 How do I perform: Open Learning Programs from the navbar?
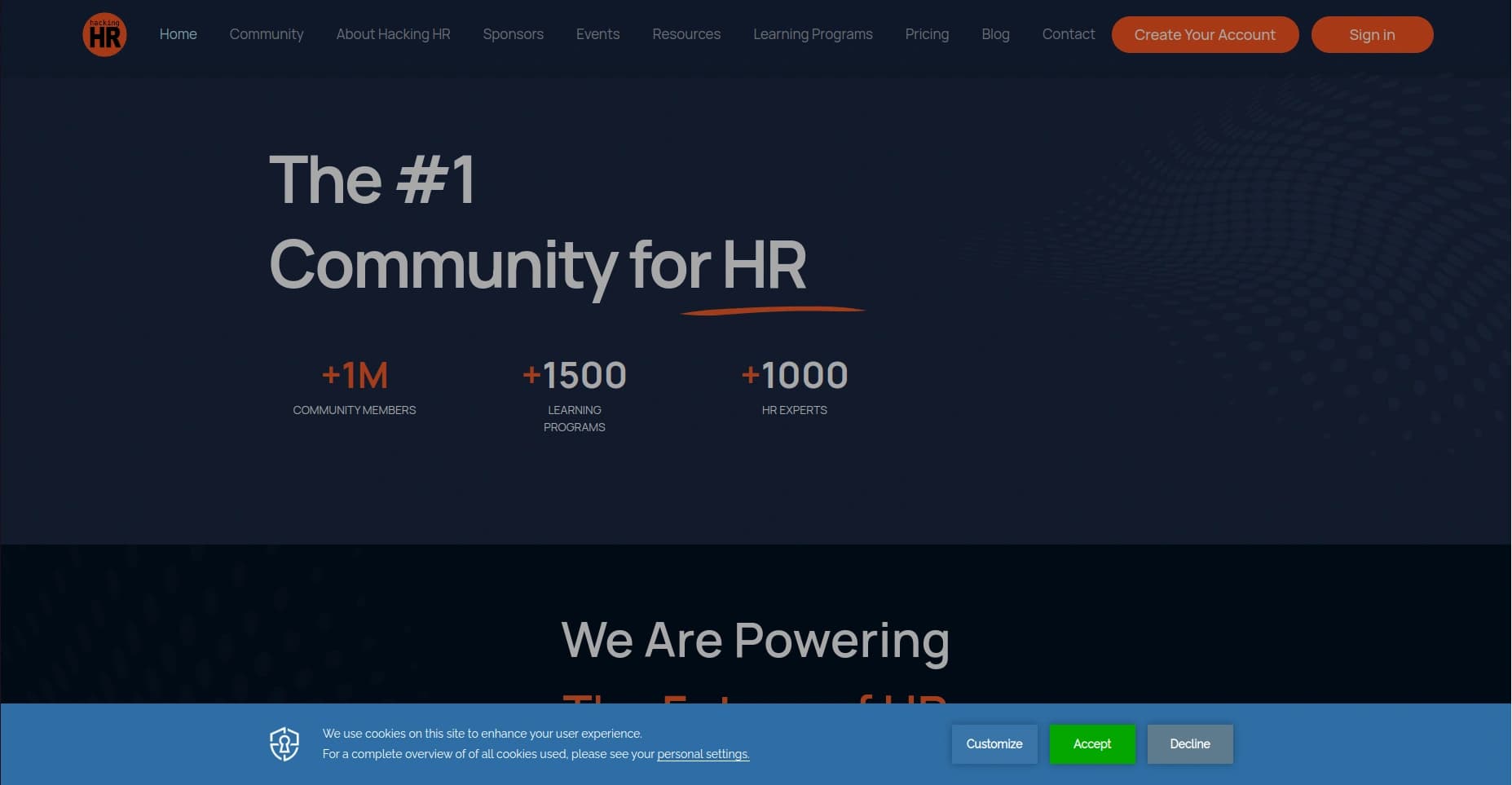[x=813, y=34]
